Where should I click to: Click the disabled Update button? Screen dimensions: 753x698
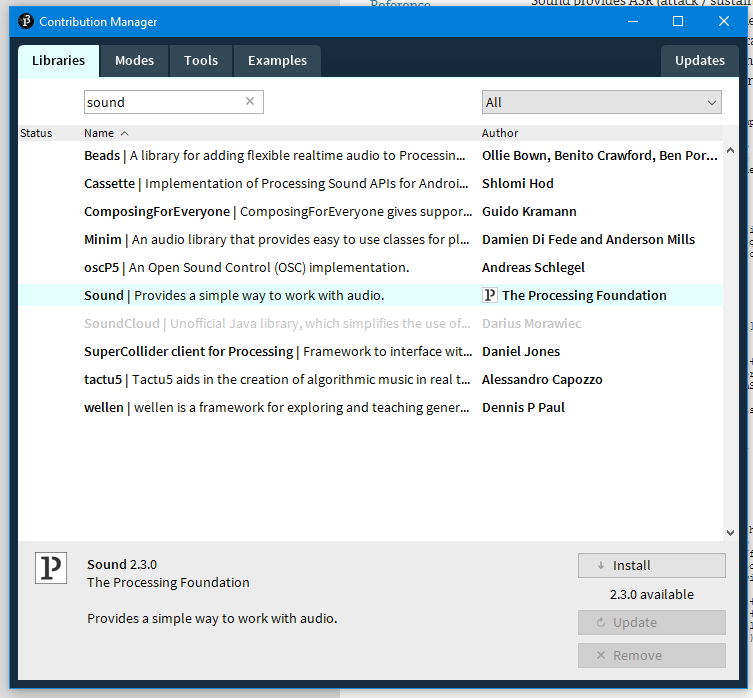point(652,623)
